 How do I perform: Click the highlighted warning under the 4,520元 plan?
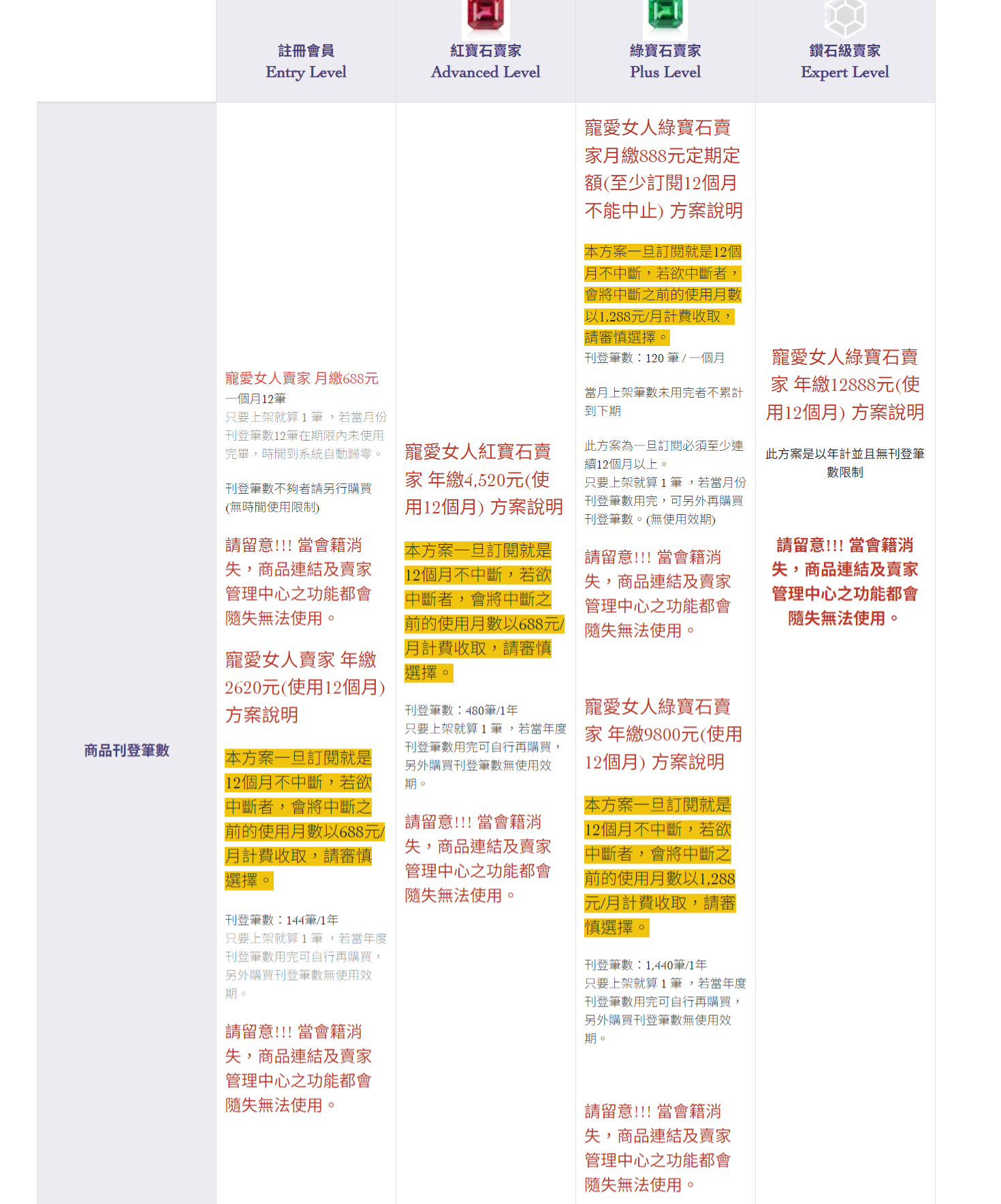[483, 611]
